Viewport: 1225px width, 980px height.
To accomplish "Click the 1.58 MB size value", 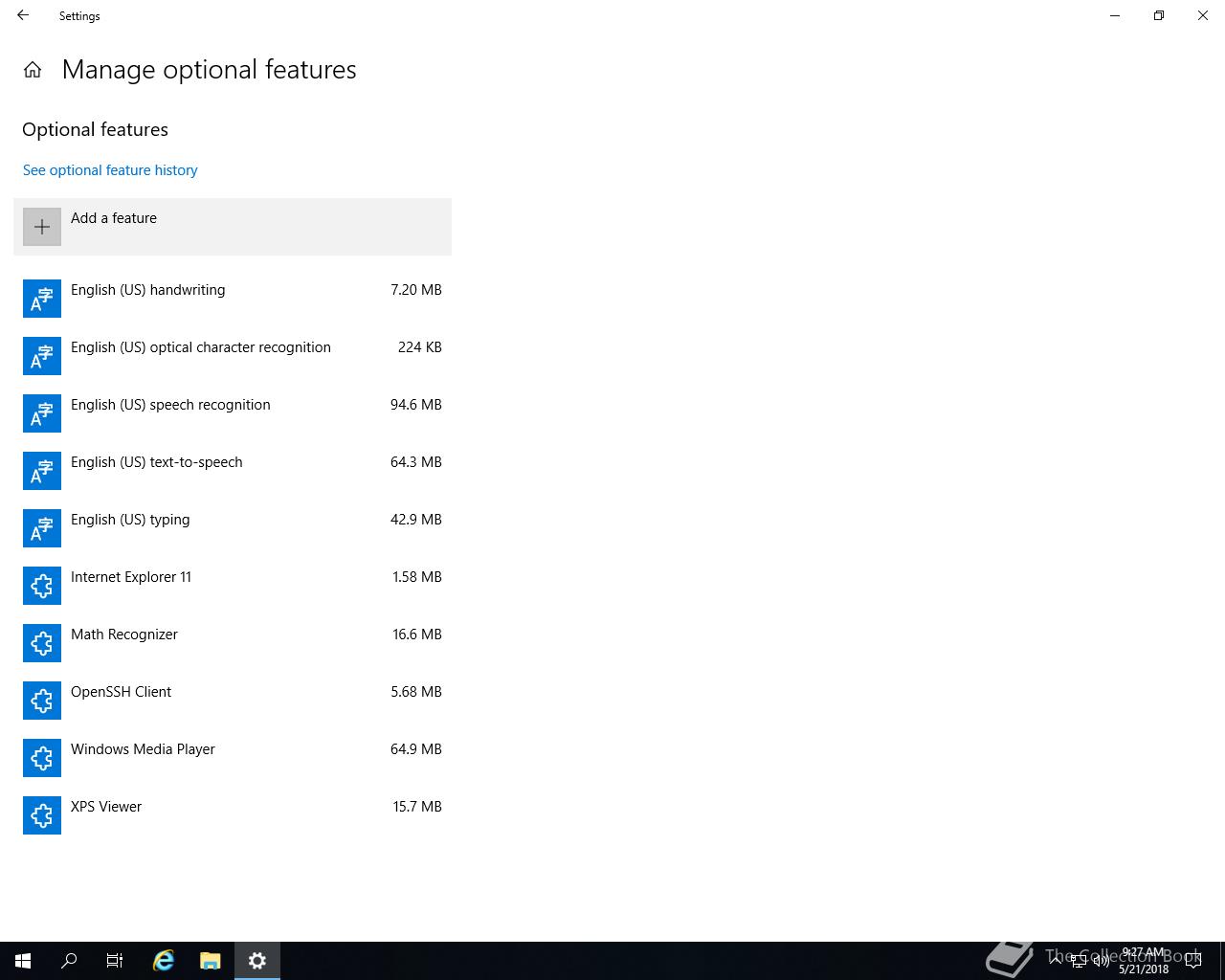I will click(417, 577).
